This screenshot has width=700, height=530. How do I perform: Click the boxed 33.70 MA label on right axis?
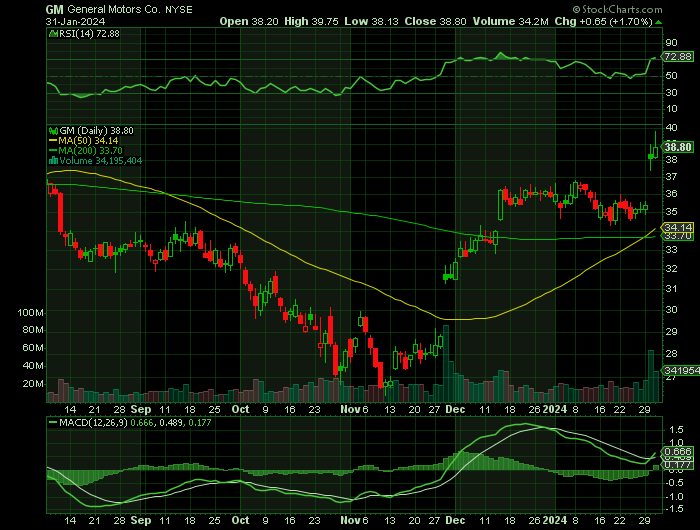678,236
